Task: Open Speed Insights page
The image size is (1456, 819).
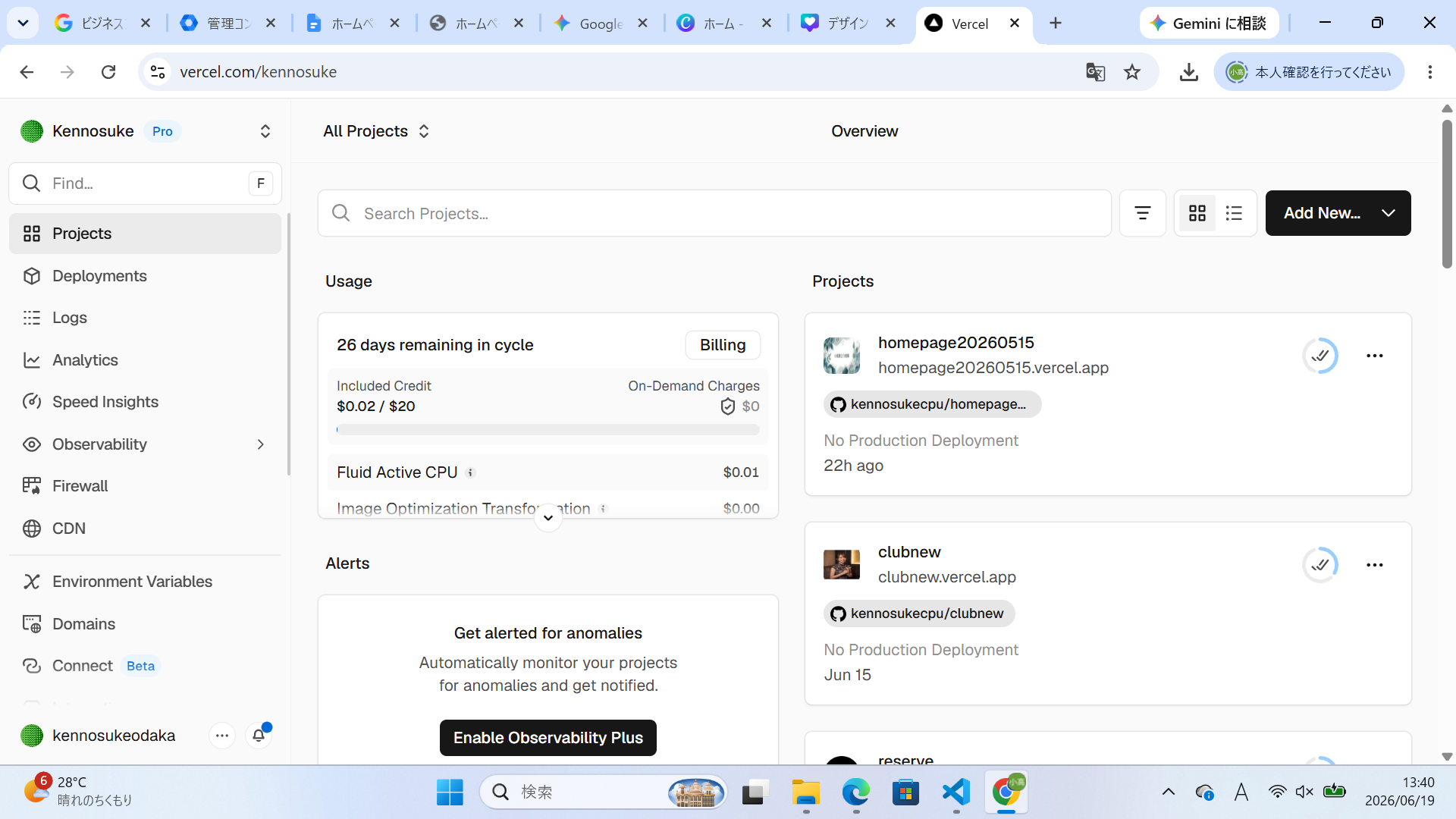Action: (145, 402)
